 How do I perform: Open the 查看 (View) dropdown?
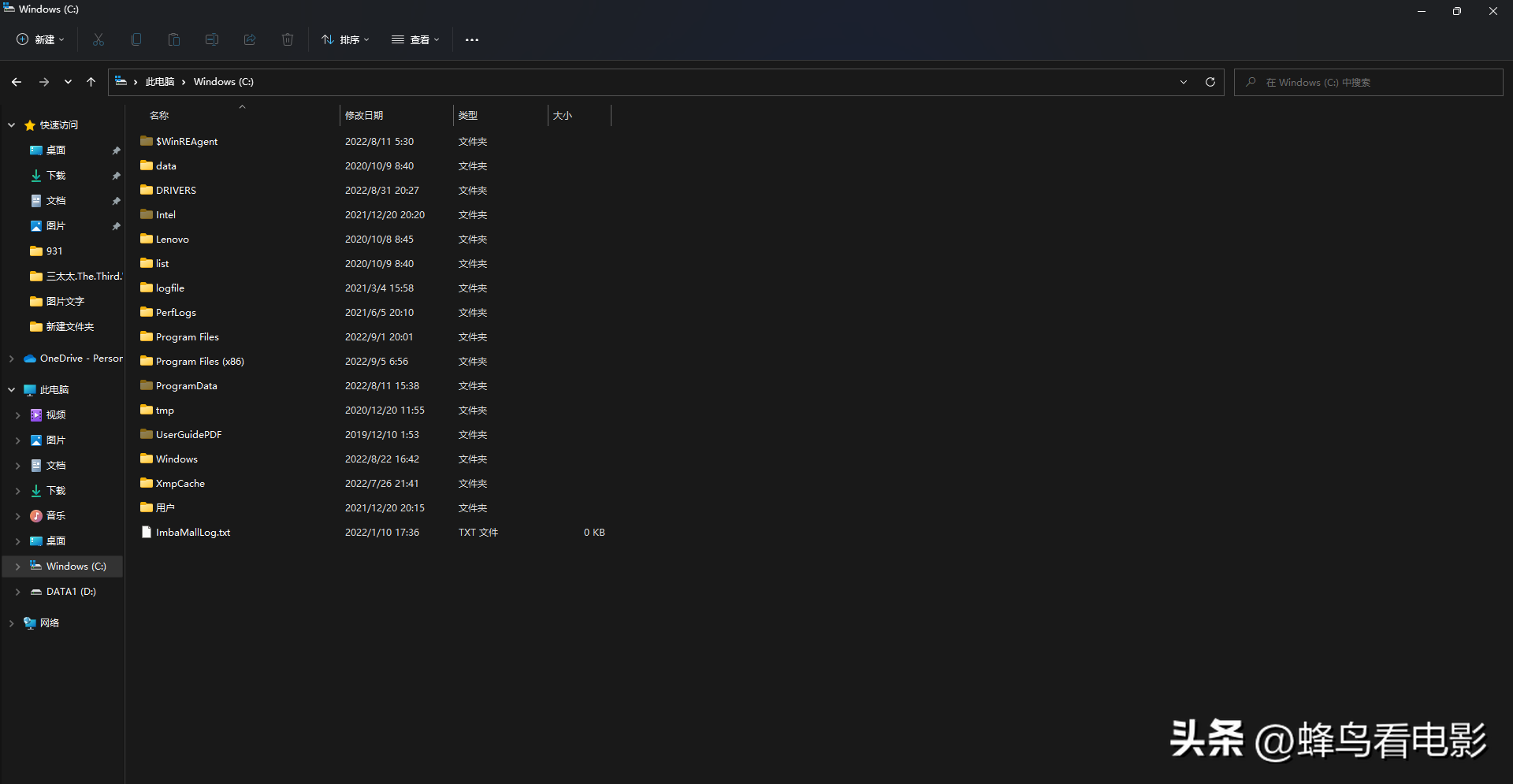pos(416,39)
